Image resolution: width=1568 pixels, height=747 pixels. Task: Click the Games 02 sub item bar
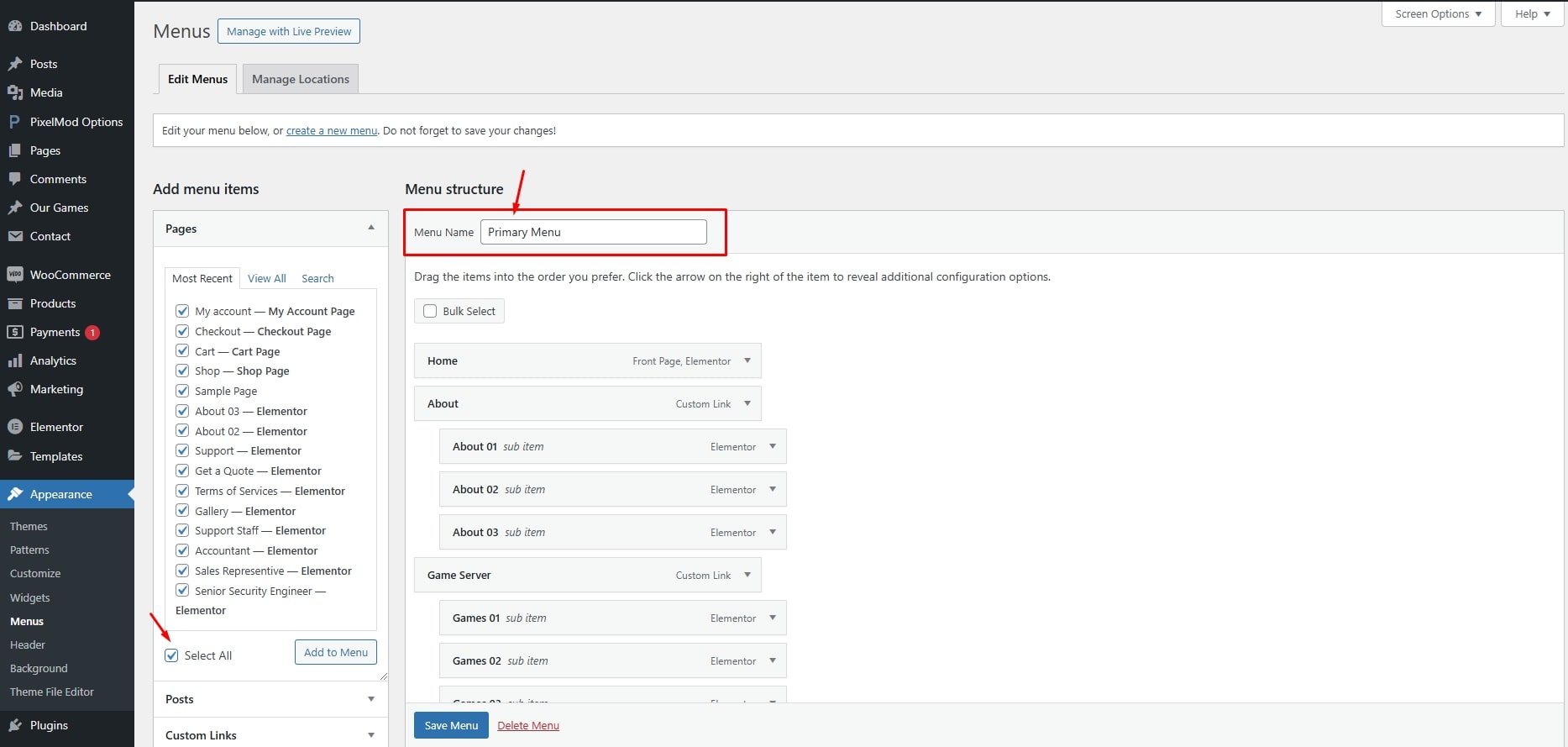click(x=613, y=660)
